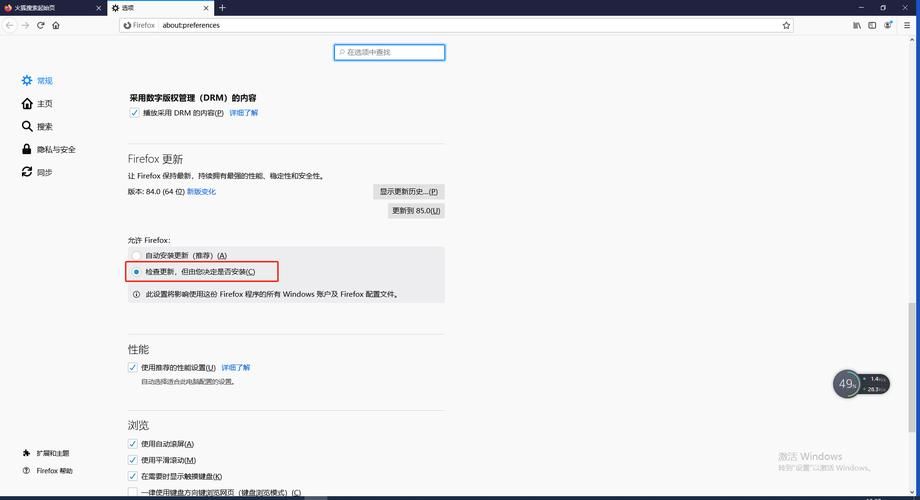Click the forward navigation arrow
920x500 pixels.
(x=25, y=25)
